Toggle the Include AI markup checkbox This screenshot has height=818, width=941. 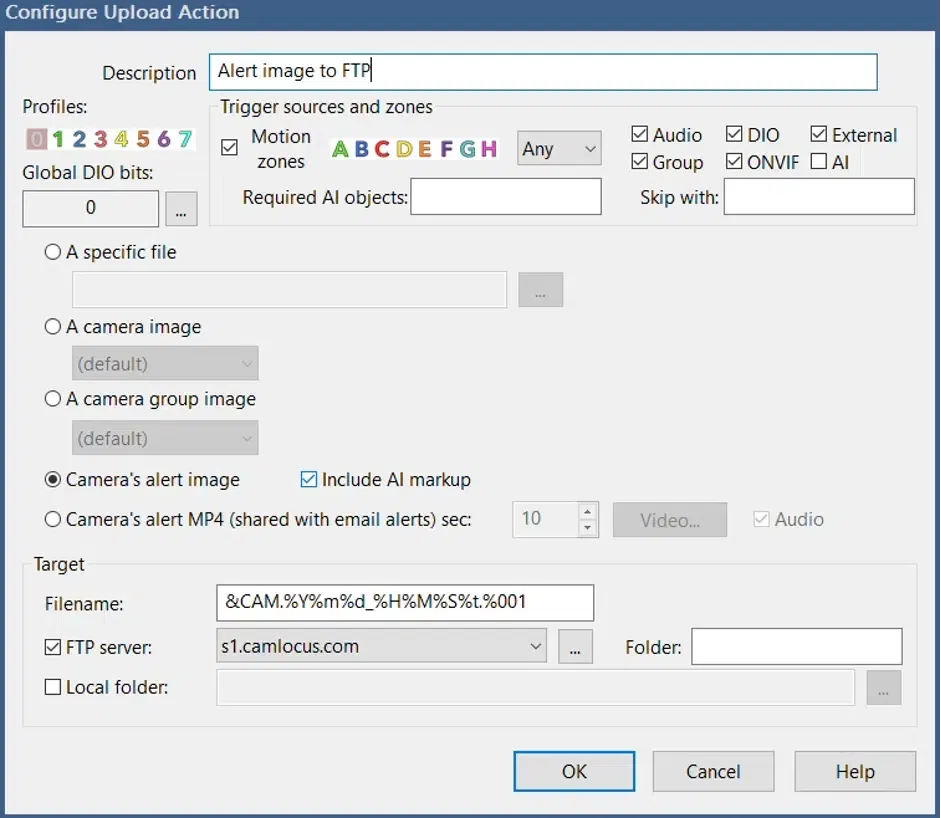pos(308,479)
